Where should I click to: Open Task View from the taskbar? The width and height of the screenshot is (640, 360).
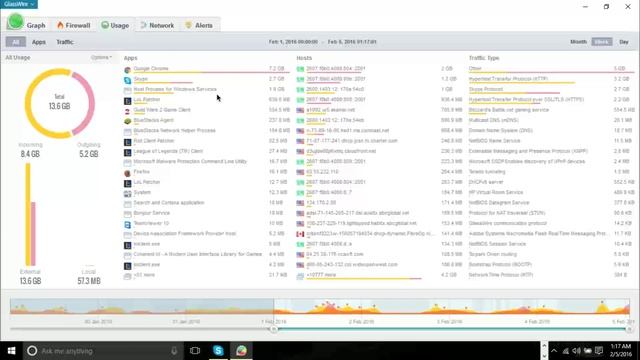click(195, 351)
